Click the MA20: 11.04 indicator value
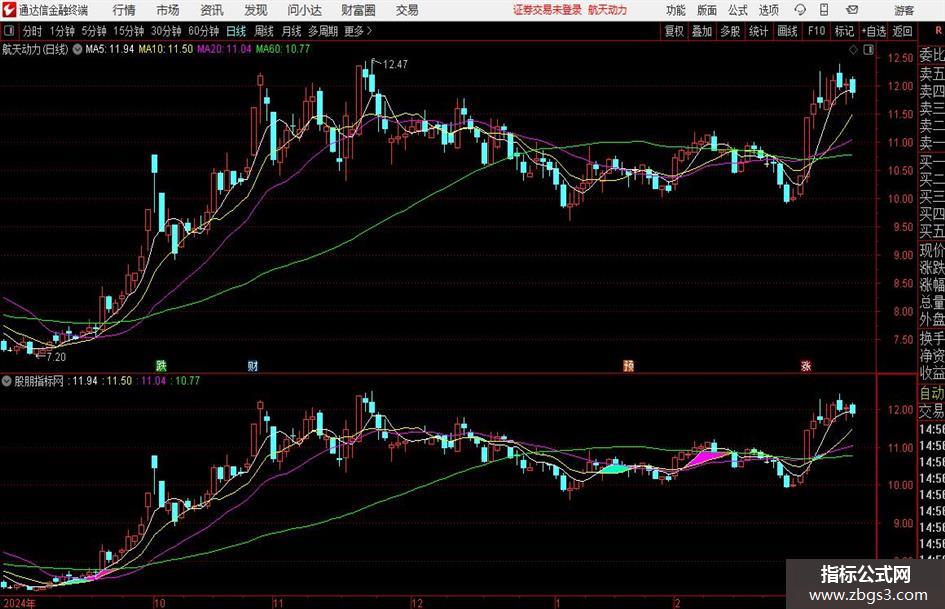Viewport: 945px width, 609px height. click(x=224, y=49)
